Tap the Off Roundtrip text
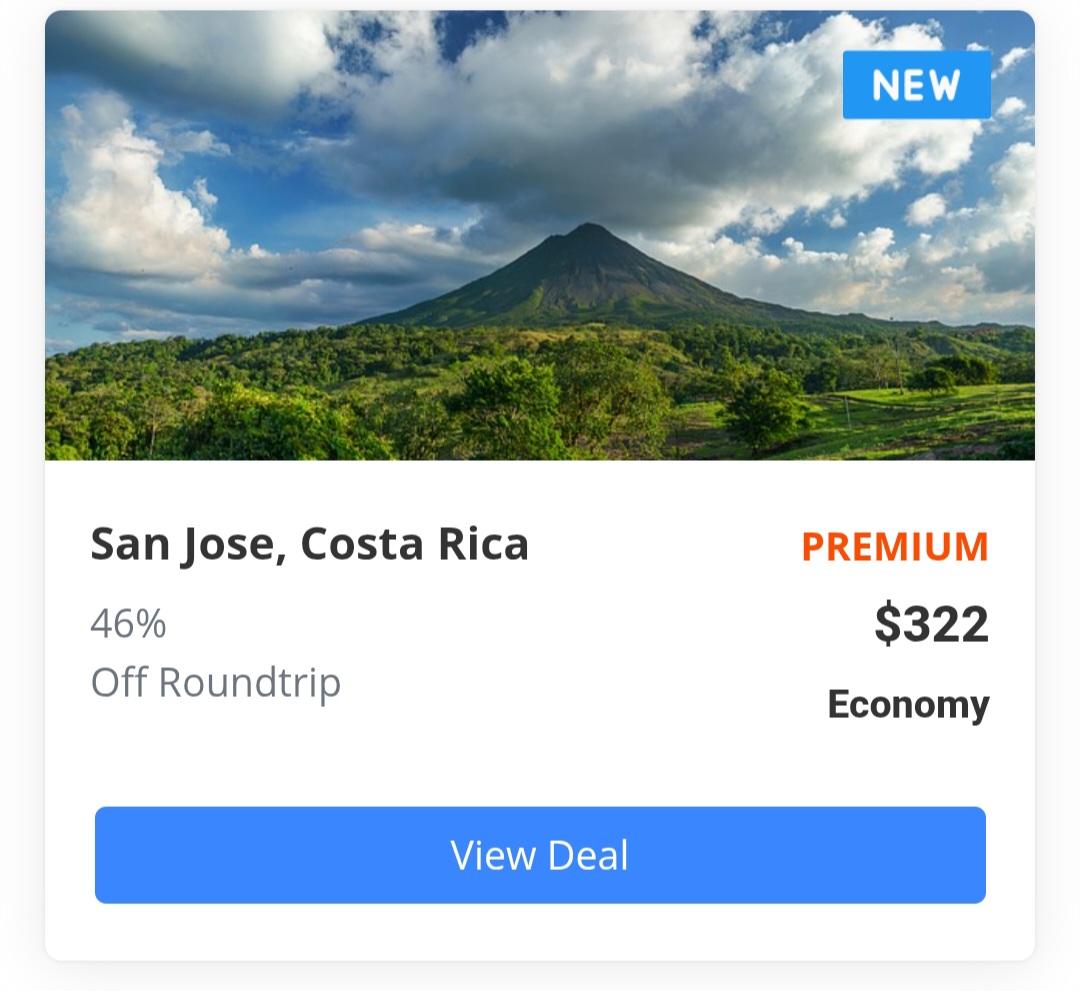The image size is (1080, 991). [x=216, y=683]
